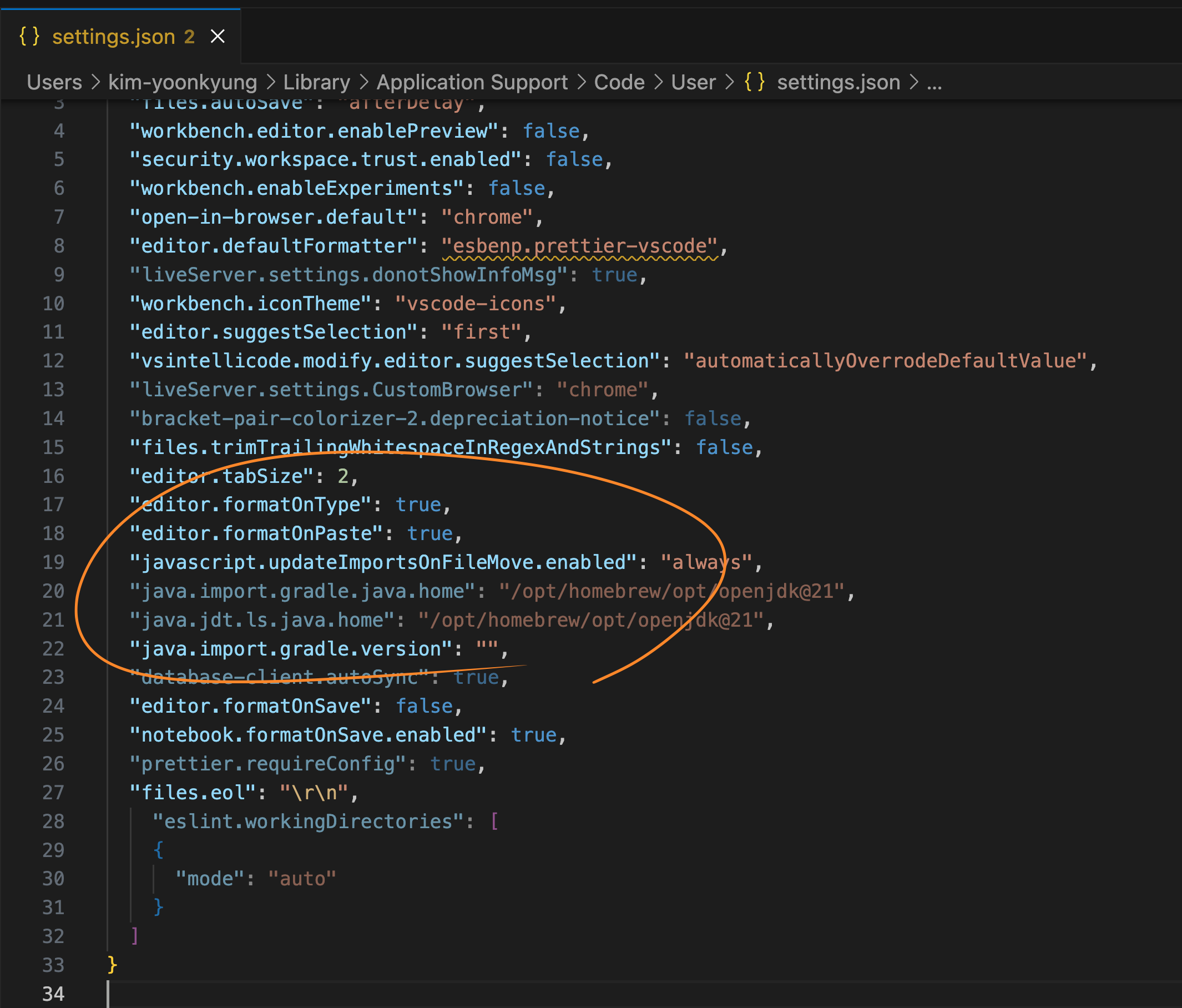
Task: Click the opening curly brace on line 29
Action: pos(158,850)
